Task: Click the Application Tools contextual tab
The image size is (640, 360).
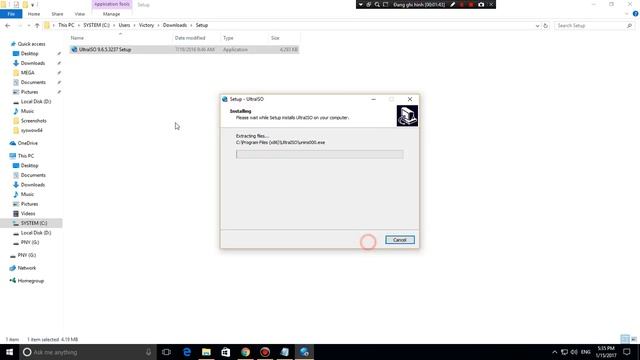Action: click(x=111, y=4)
